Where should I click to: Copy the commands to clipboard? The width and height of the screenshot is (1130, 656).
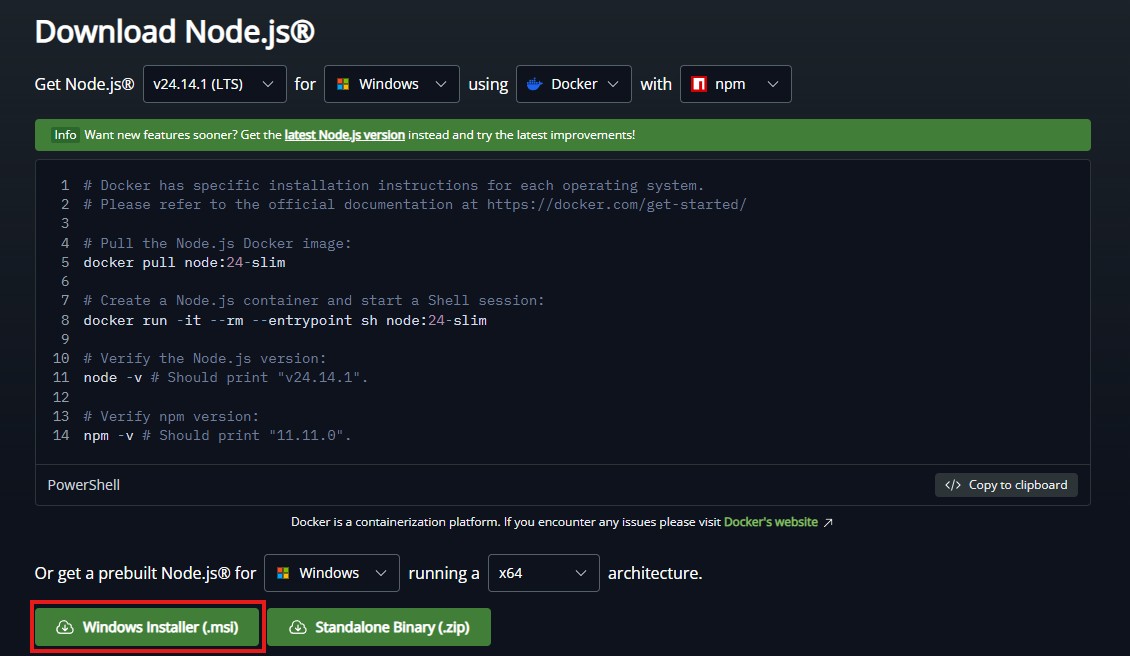click(x=1006, y=484)
